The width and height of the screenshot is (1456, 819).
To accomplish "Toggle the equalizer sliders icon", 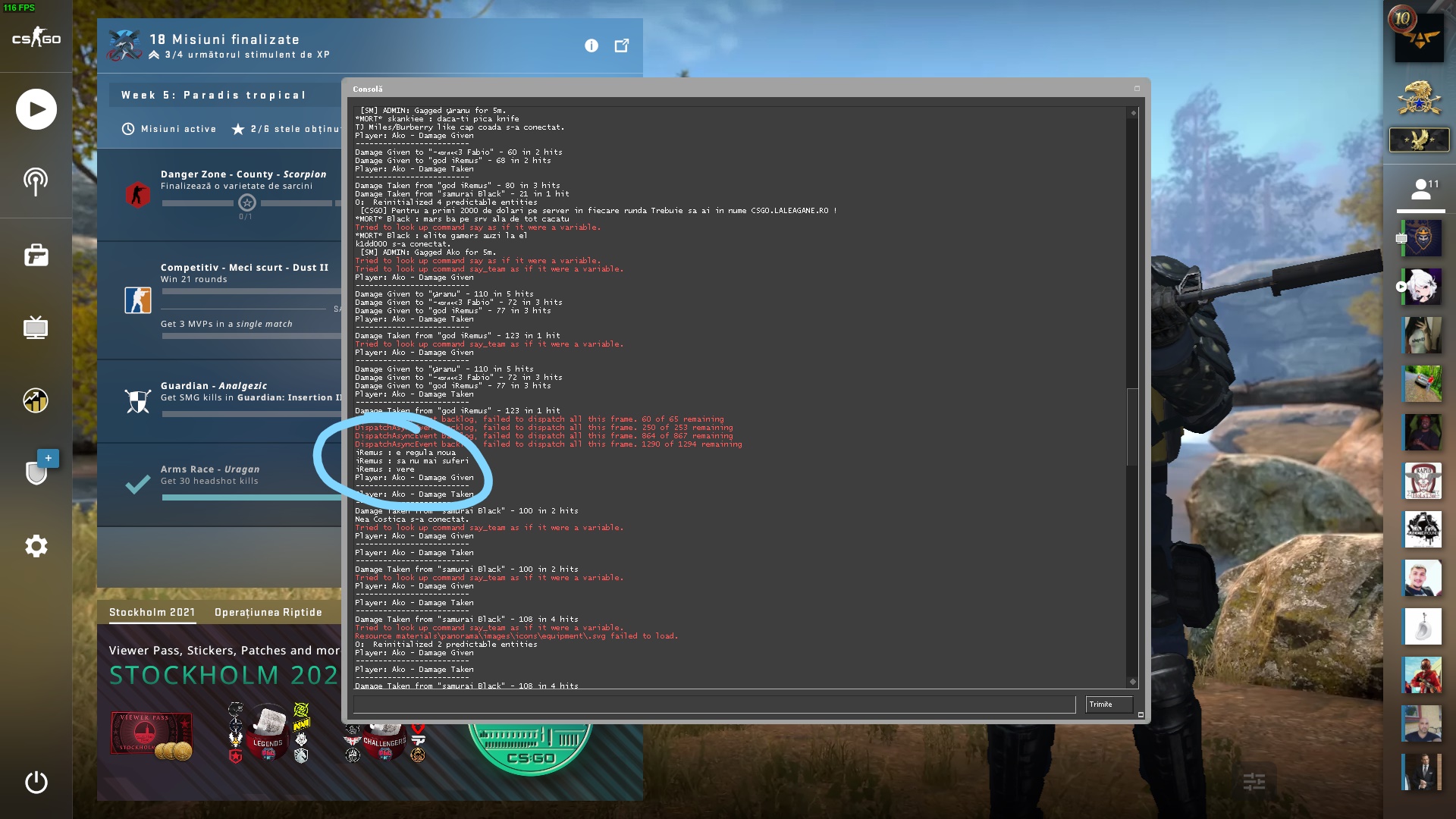I will pos(1254,781).
